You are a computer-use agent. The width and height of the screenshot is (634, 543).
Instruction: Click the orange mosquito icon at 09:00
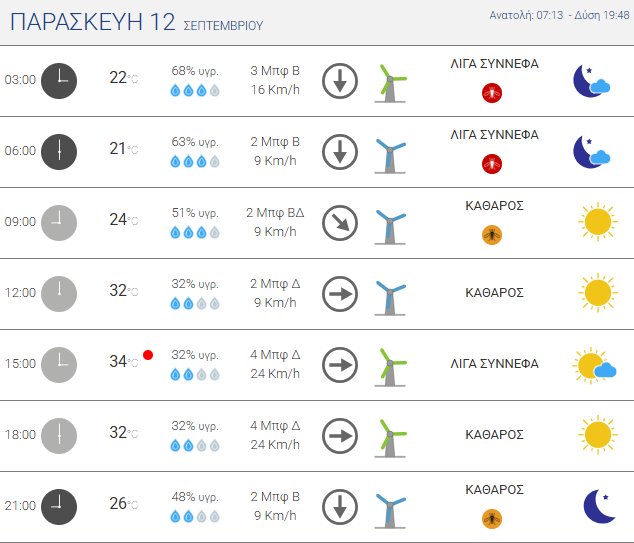coord(491,235)
